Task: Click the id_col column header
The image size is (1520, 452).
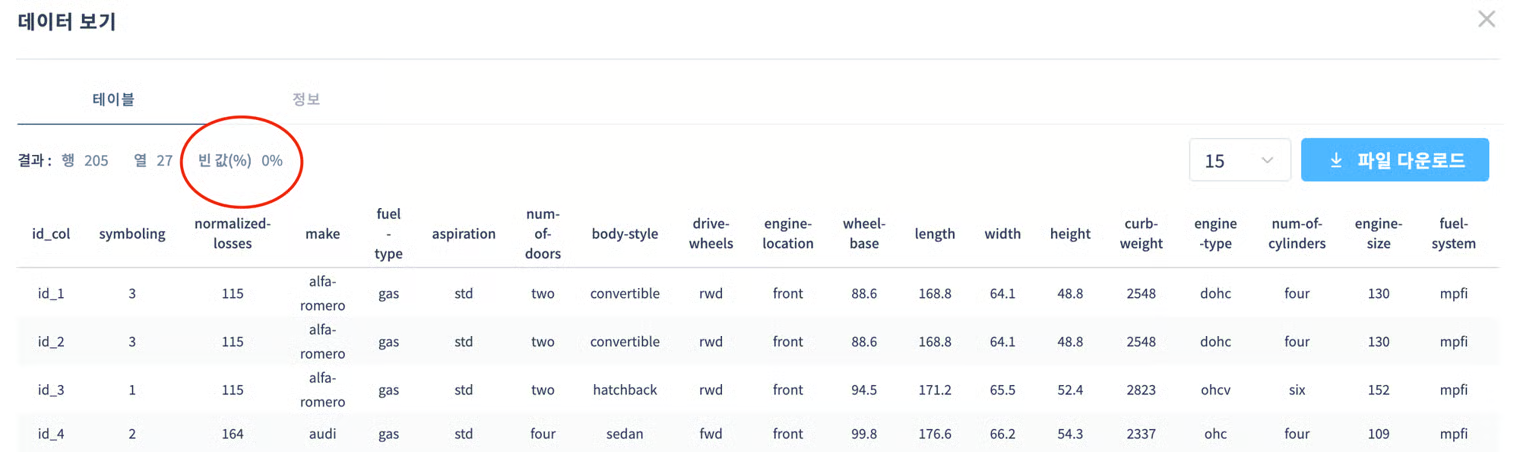Action: coord(51,234)
